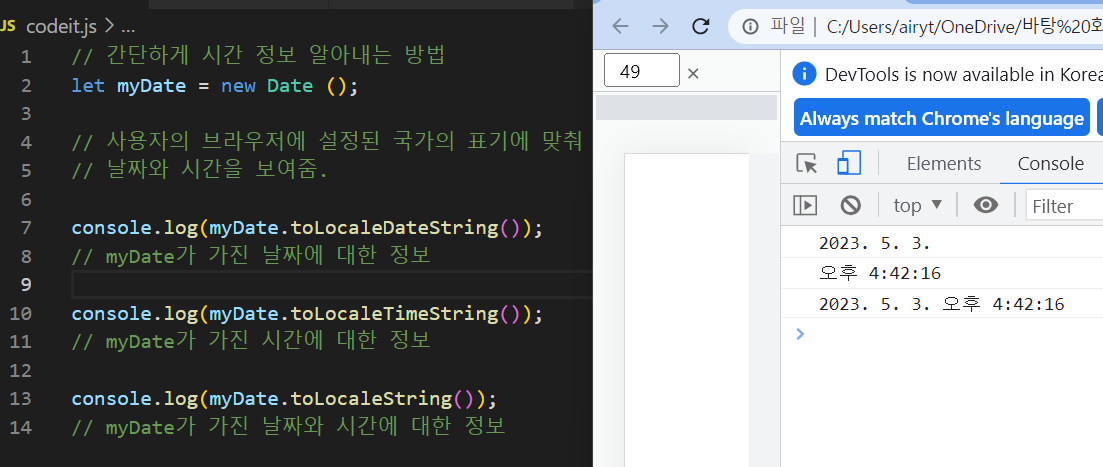Go back in the Chrome browser
The width and height of the screenshot is (1103, 467).
tap(620, 27)
